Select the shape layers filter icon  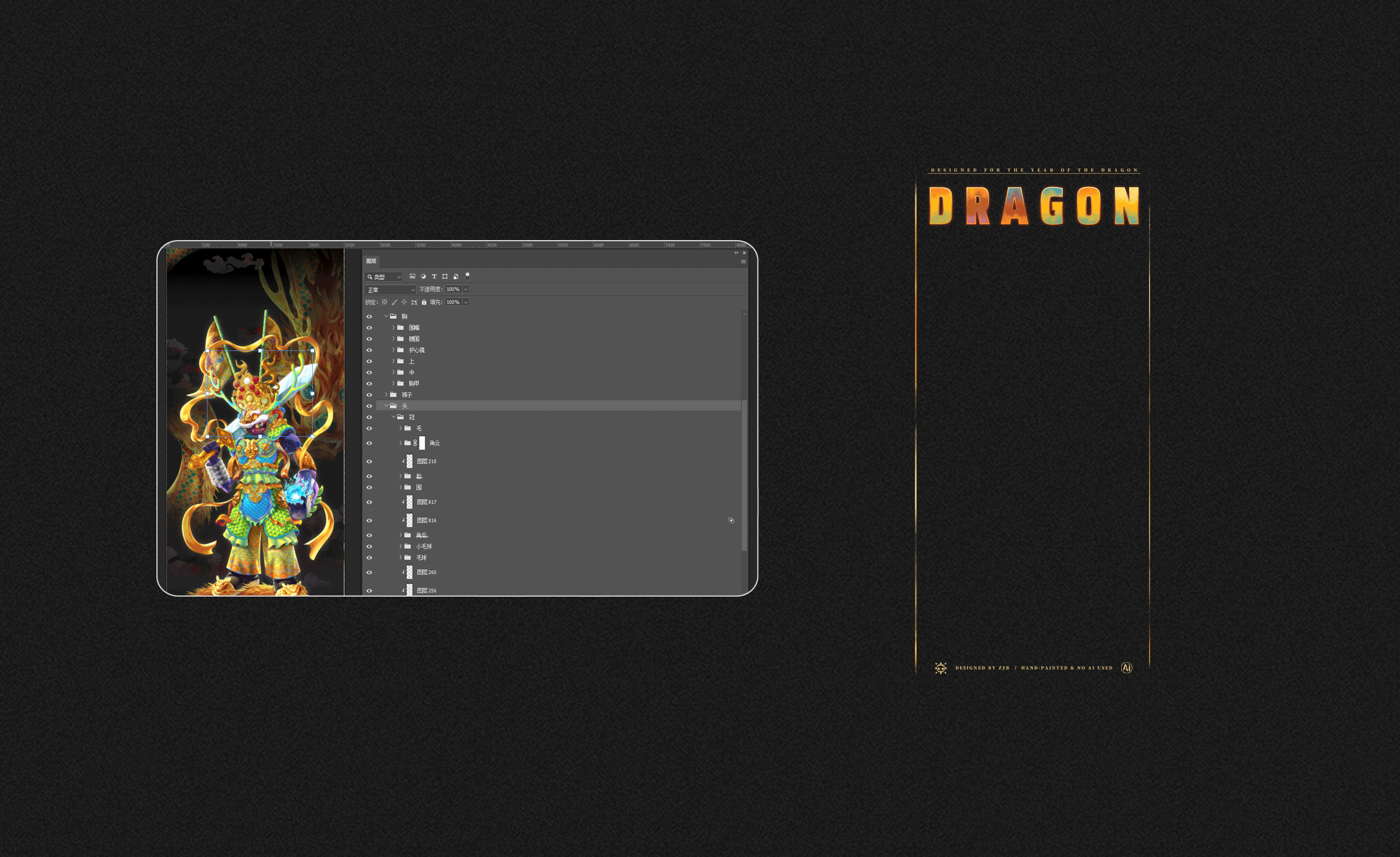[x=446, y=277]
